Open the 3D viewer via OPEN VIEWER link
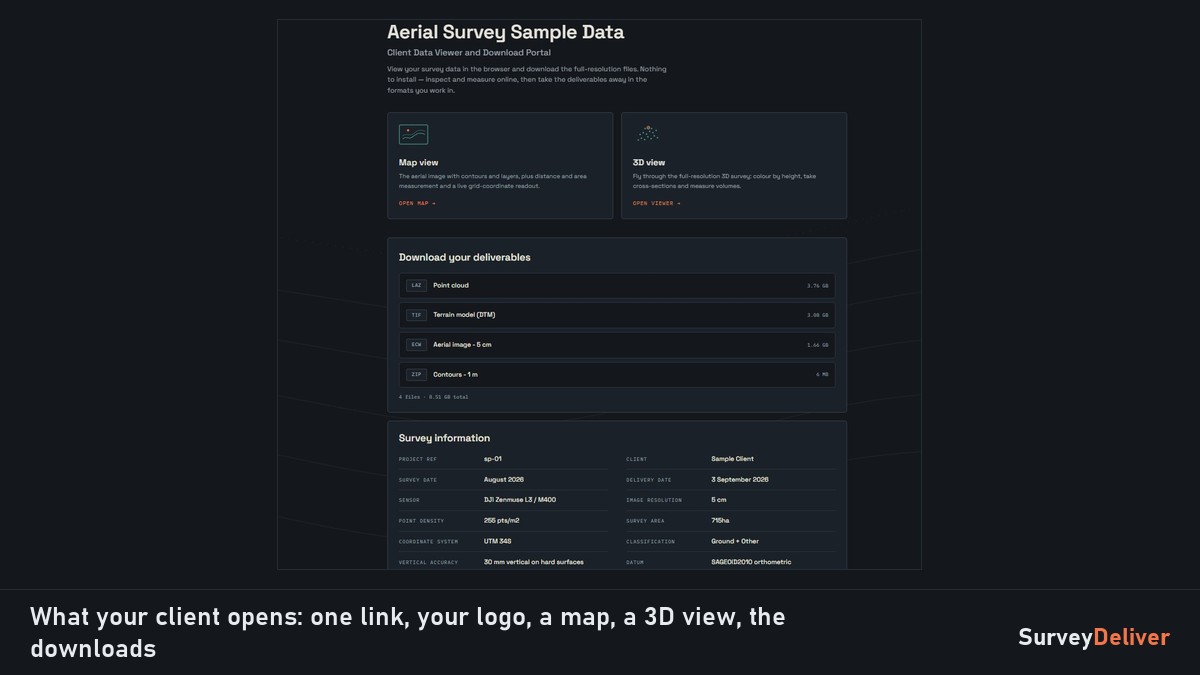 pyautogui.click(x=656, y=203)
